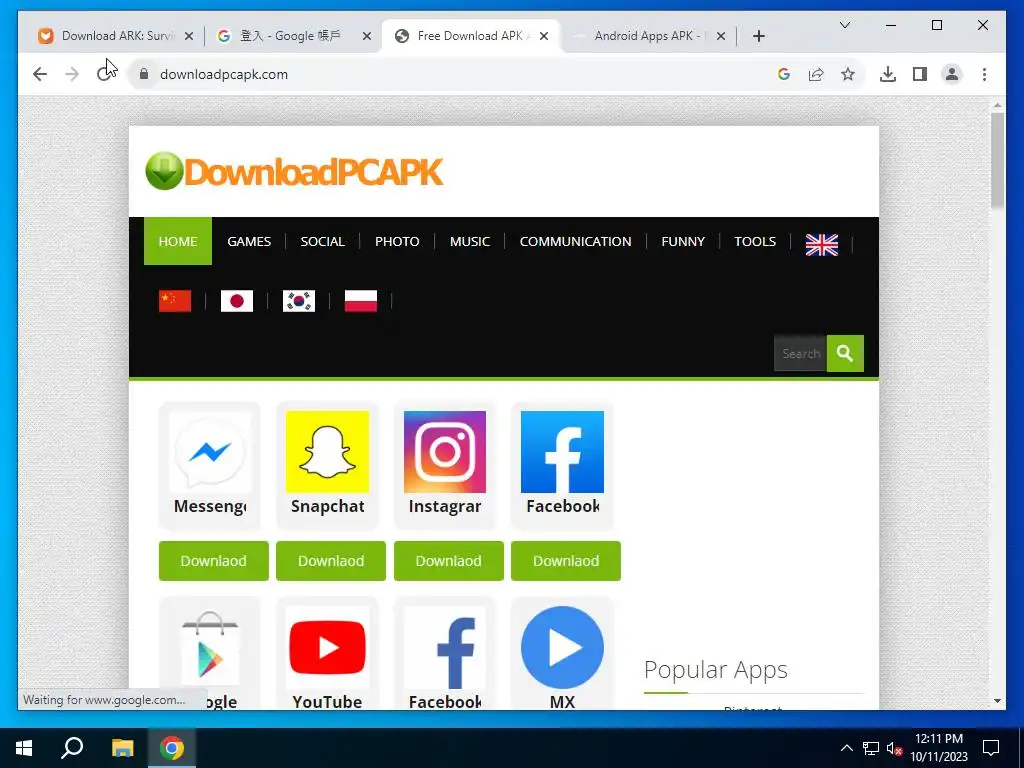1024x768 pixels.
Task: Select the South Korea flag language icon
Action: click(x=298, y=301)
